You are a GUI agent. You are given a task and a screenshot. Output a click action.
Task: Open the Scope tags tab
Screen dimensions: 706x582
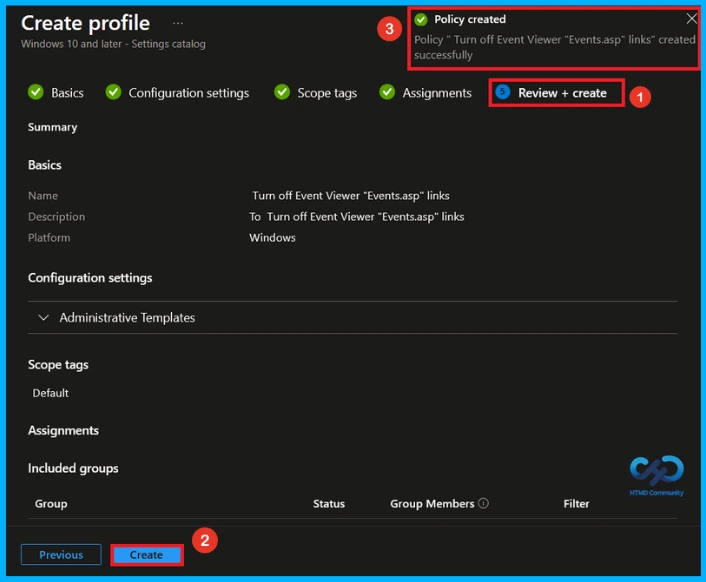pos(327,93)
